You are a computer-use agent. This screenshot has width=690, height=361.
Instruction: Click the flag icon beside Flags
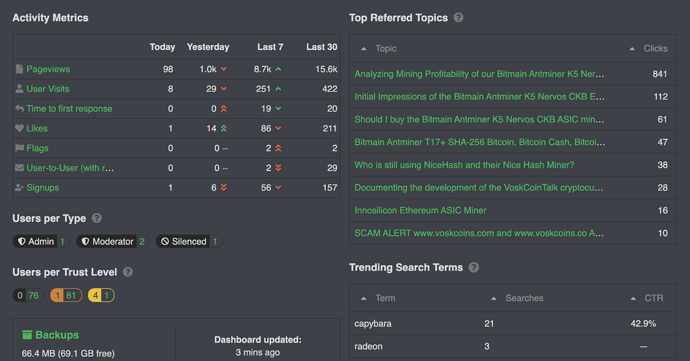[x=19, y=148]
